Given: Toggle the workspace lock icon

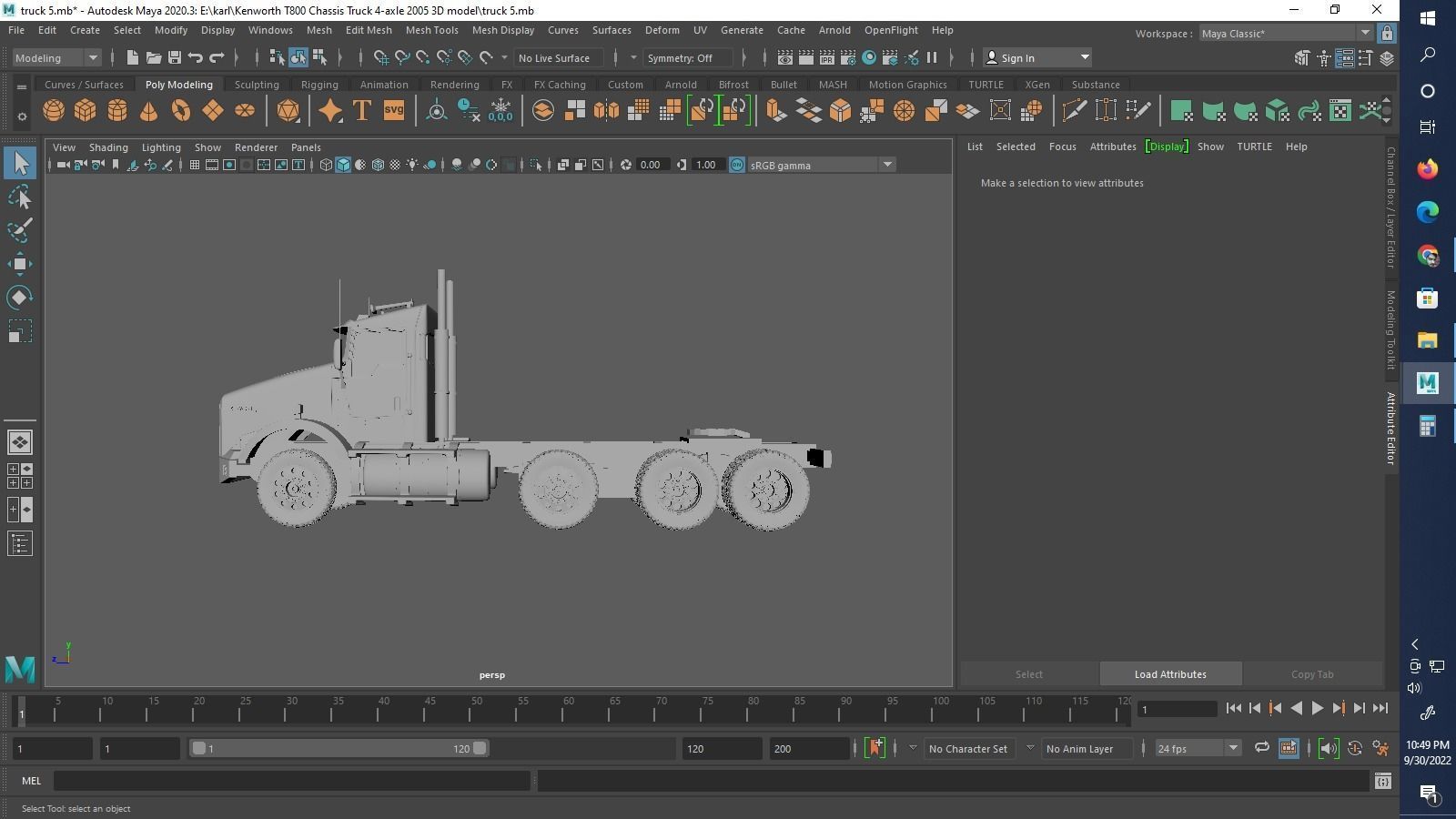Looking at the screenshot, I should click(x=1386, y=34).
